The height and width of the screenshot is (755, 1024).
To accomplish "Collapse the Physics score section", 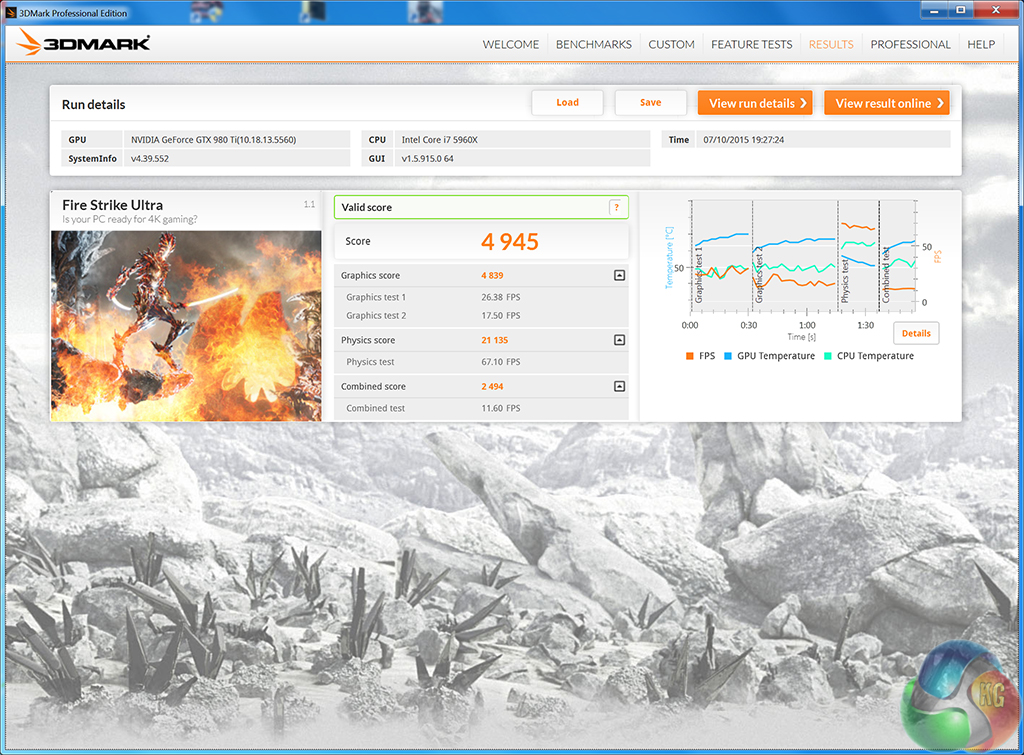I will 619,340.
